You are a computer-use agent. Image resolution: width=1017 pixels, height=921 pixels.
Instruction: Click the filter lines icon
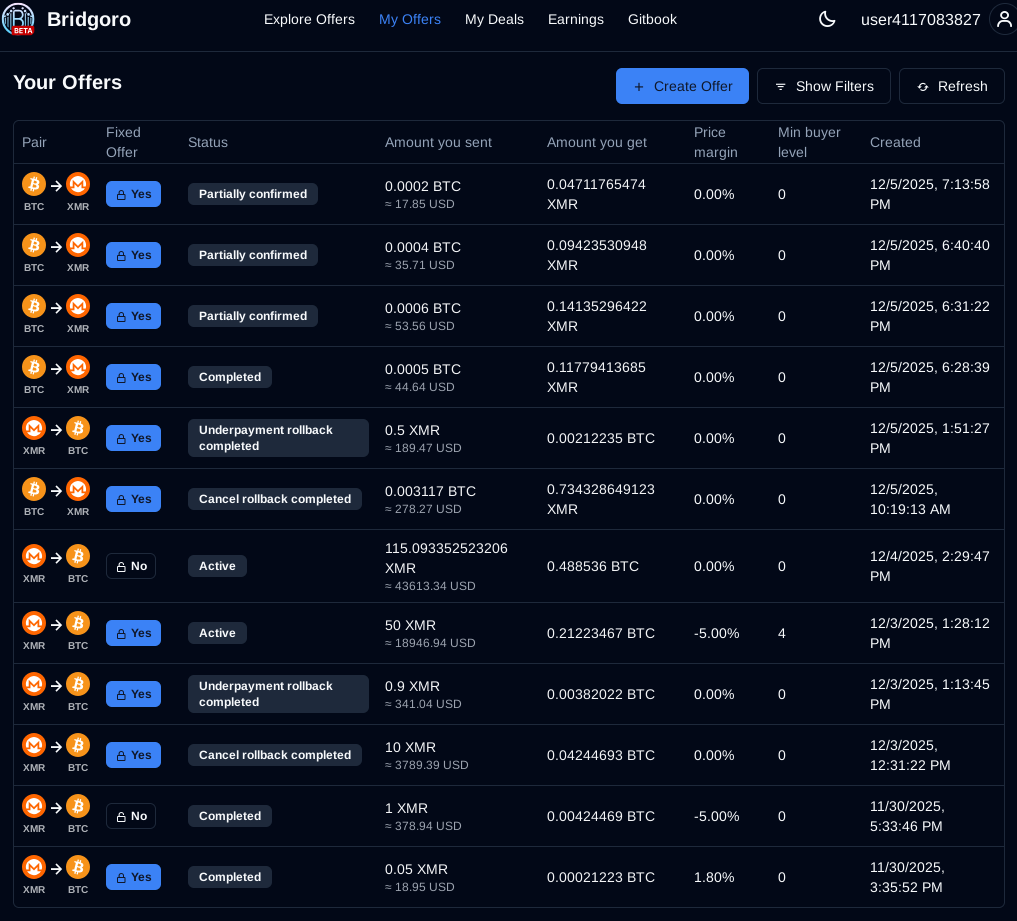click(780, 87)
